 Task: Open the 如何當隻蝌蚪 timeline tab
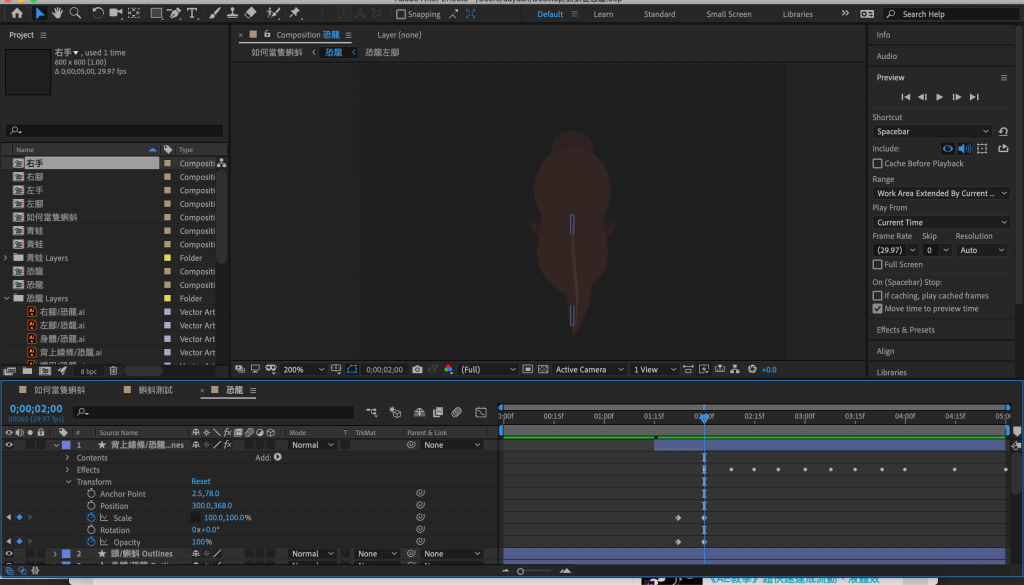coord(60,390)
